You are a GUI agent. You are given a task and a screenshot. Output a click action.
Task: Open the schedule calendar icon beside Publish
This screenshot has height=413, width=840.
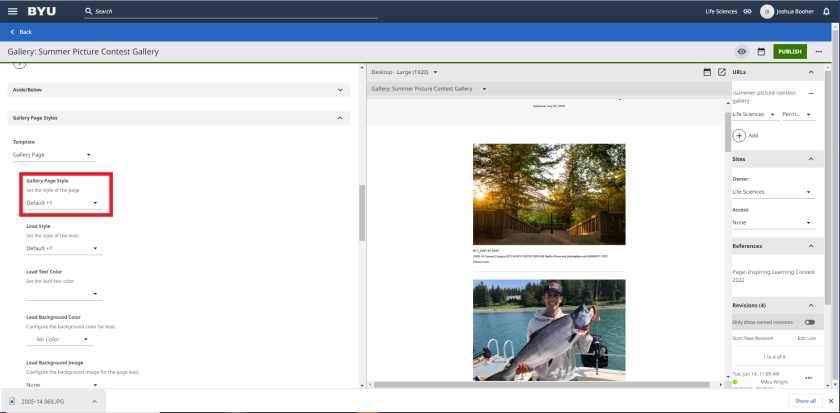coord(761,51)
